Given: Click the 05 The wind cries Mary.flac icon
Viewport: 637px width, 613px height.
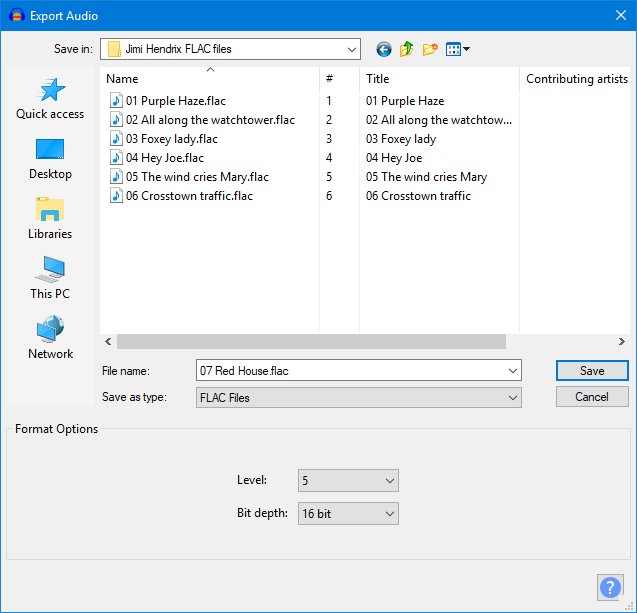Looking at the screenshot, I should click(x=116, y=177).
